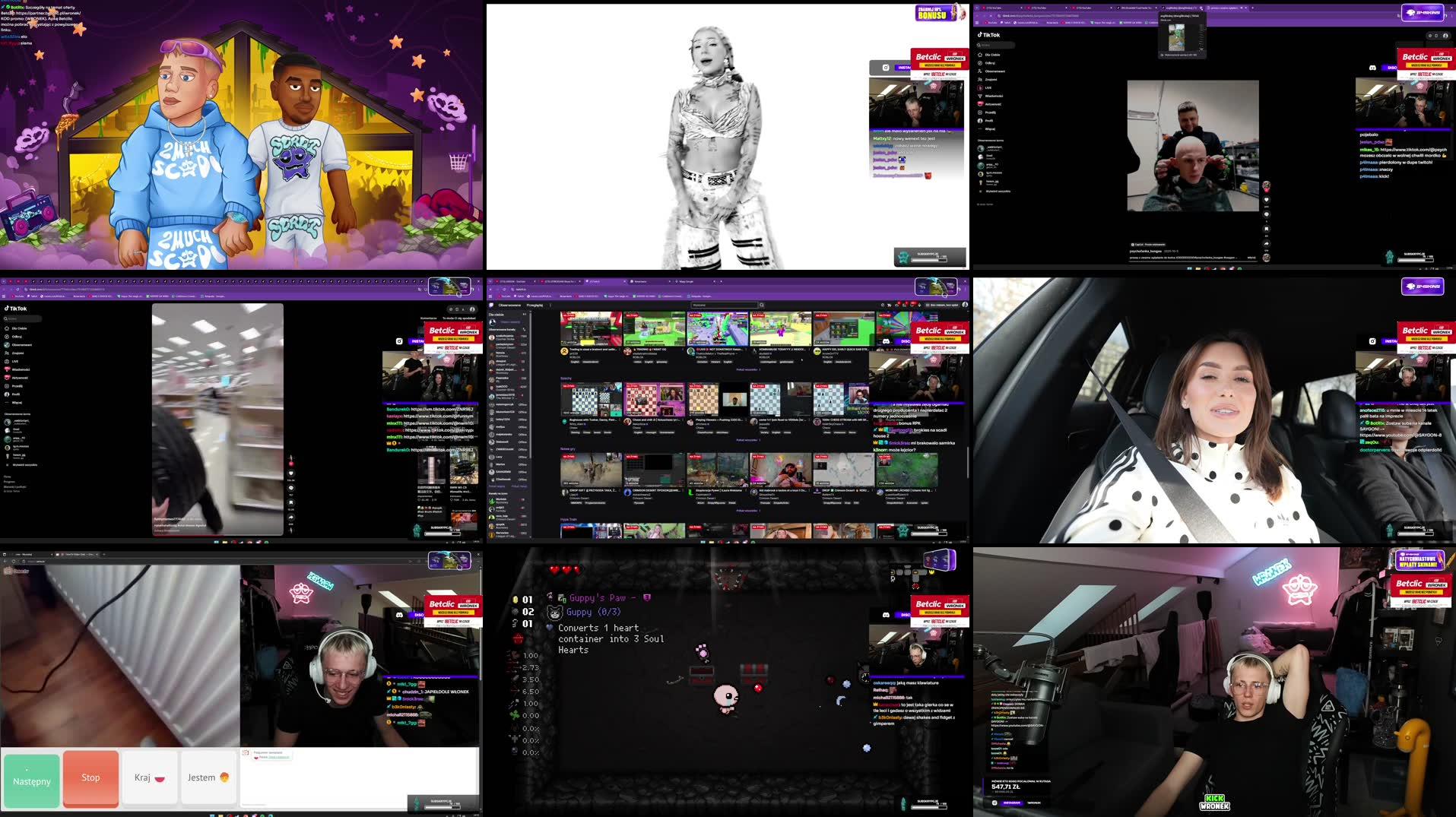Switch to the Przeglądaj tab on Twitch
This screenshot has height=817, width=1456.
coord(534,305)
